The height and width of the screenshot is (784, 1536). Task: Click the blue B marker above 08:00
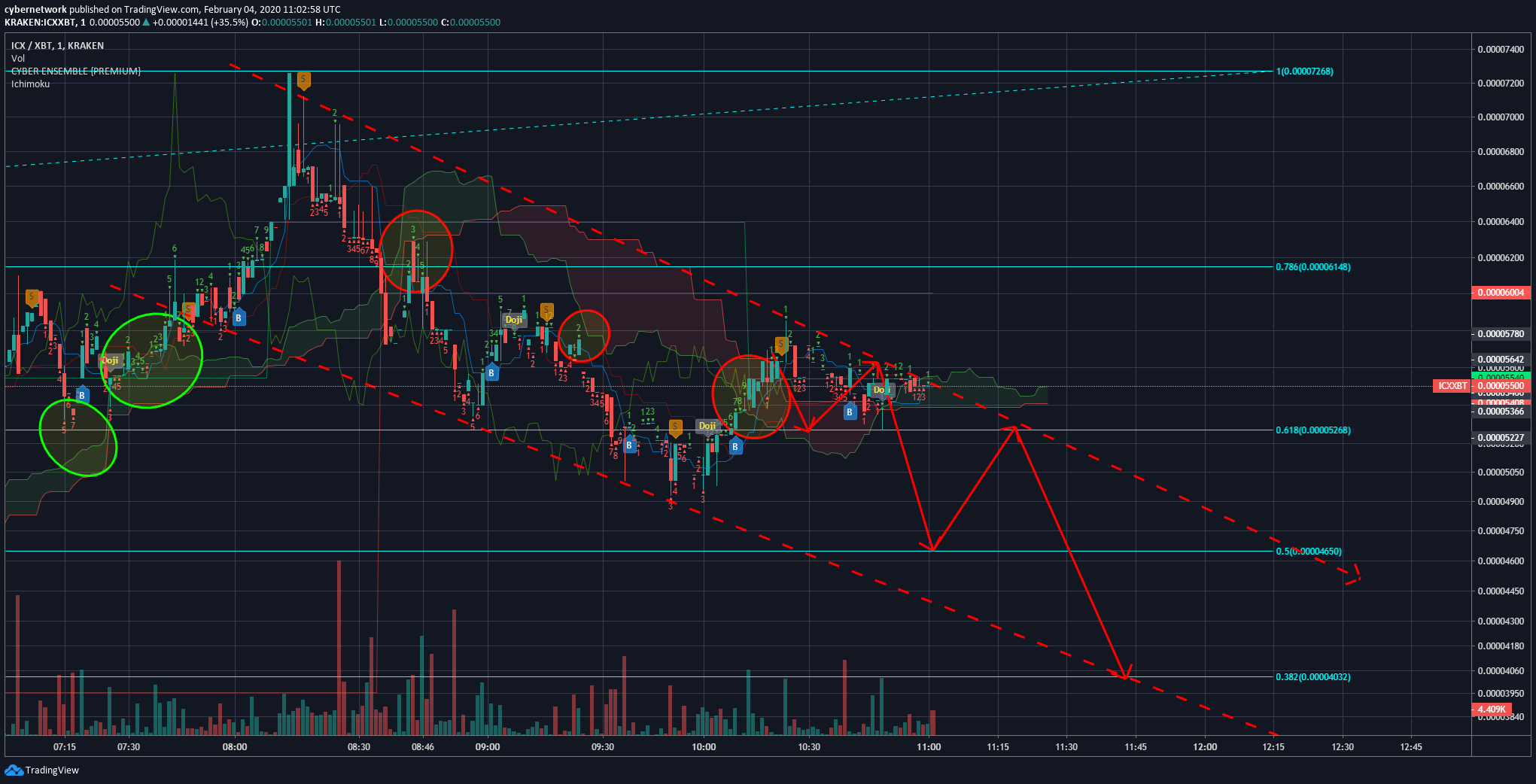[239, 317]
